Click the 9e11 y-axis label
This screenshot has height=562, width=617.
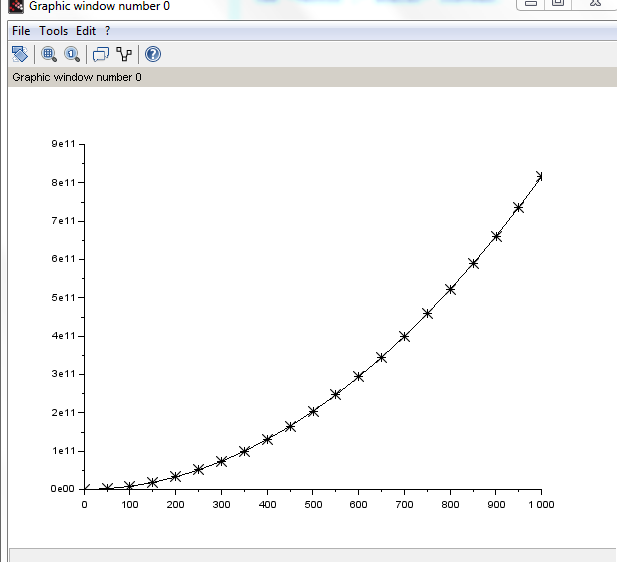click(x=63, y=144)
